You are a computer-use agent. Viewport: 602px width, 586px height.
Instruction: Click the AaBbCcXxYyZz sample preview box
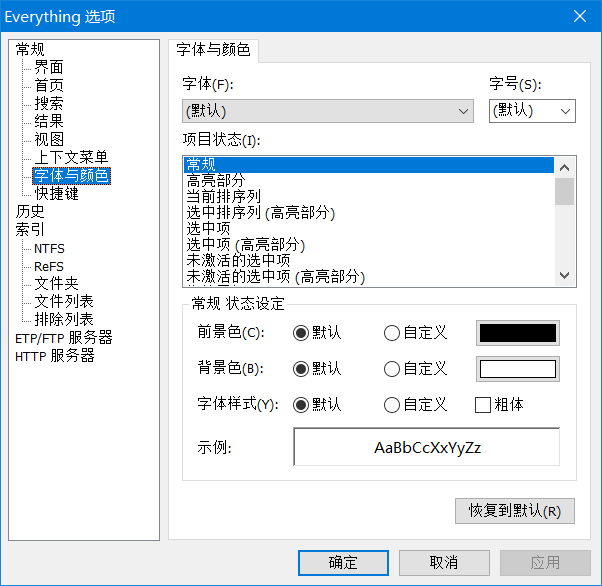click(427, 447)
